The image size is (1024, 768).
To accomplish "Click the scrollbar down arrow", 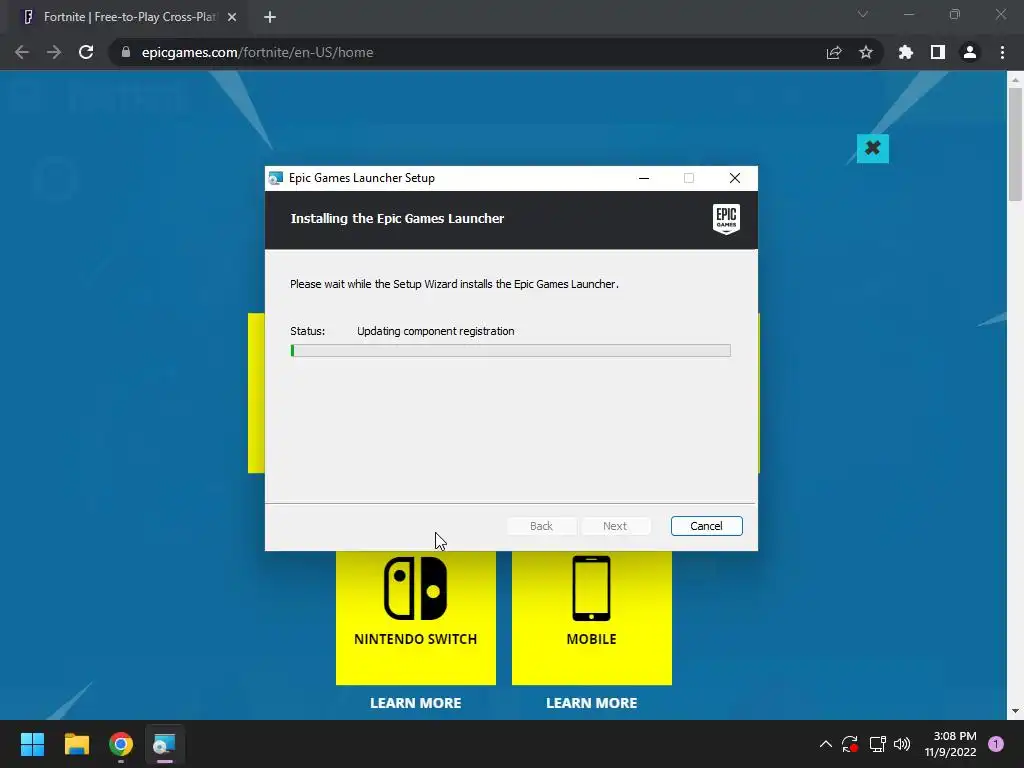I will (1015, 711).
